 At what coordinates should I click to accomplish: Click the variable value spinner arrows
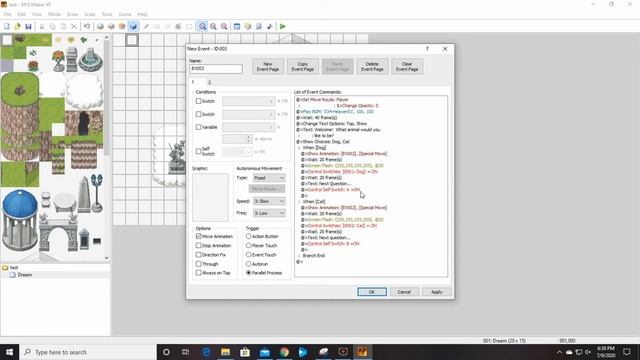[249, 139]
